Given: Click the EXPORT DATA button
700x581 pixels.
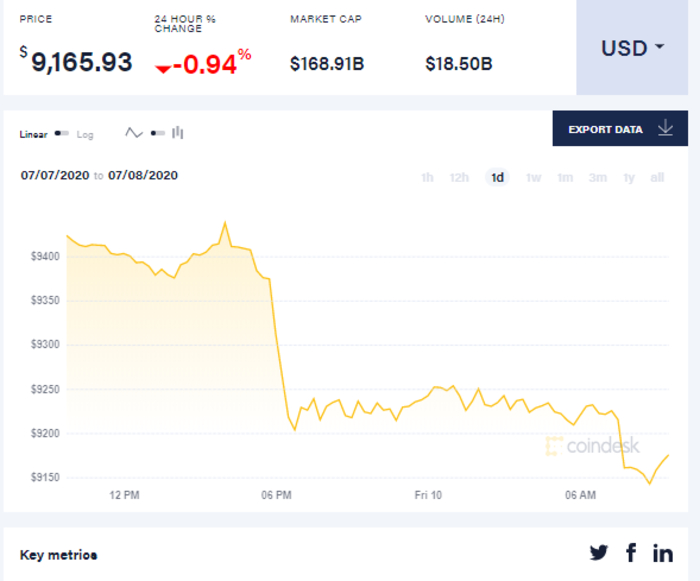Looking at the screenshot, I should coord(606,129).
